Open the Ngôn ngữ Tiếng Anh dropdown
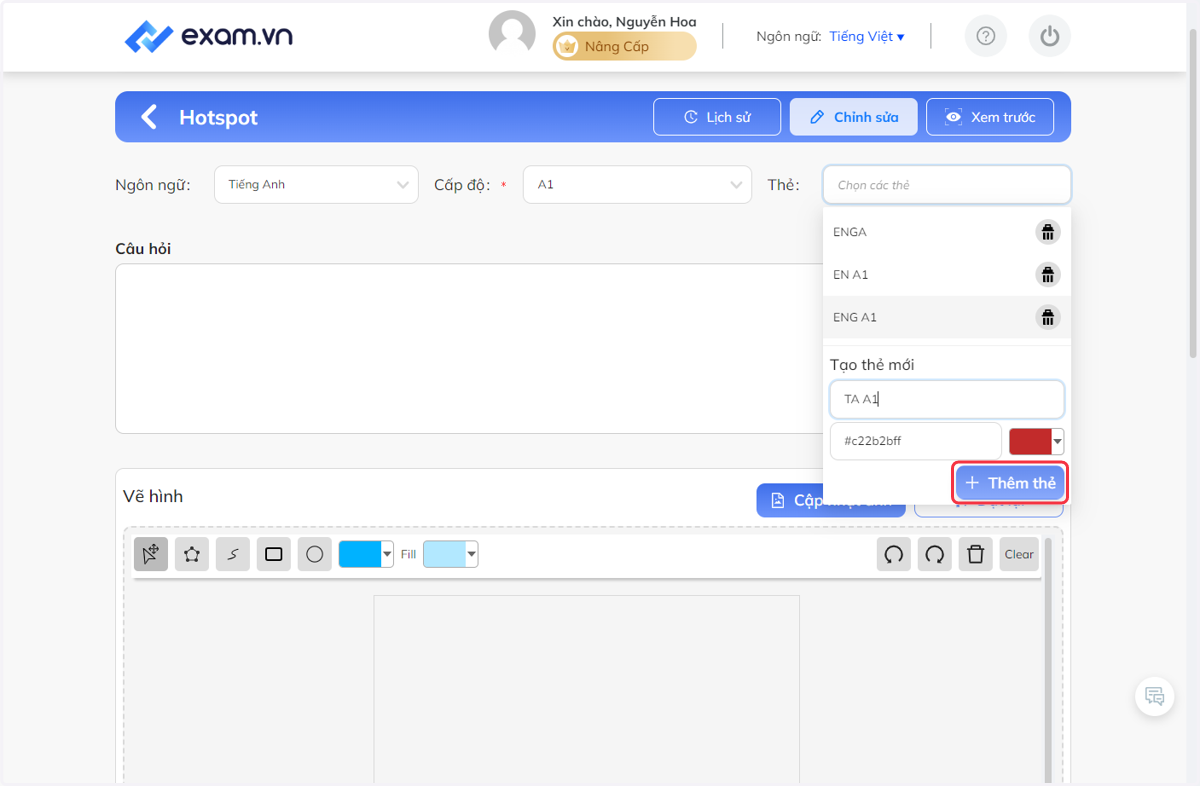This screenshot has width=1200, height=786. [x=316, y=185]
